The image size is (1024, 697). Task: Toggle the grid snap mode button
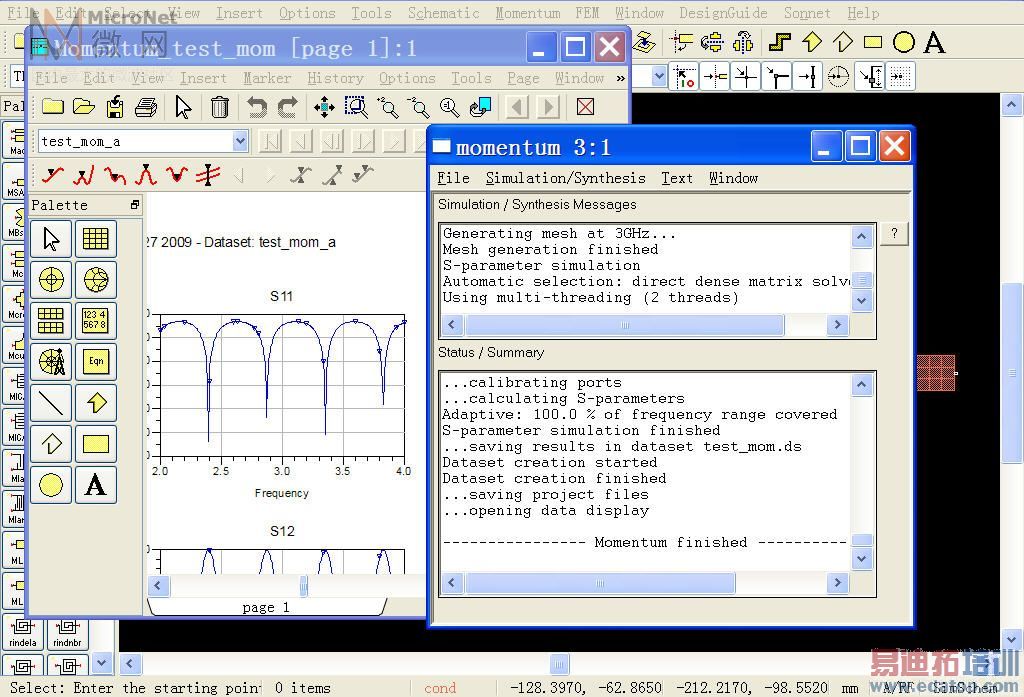(x=900, y=76)
